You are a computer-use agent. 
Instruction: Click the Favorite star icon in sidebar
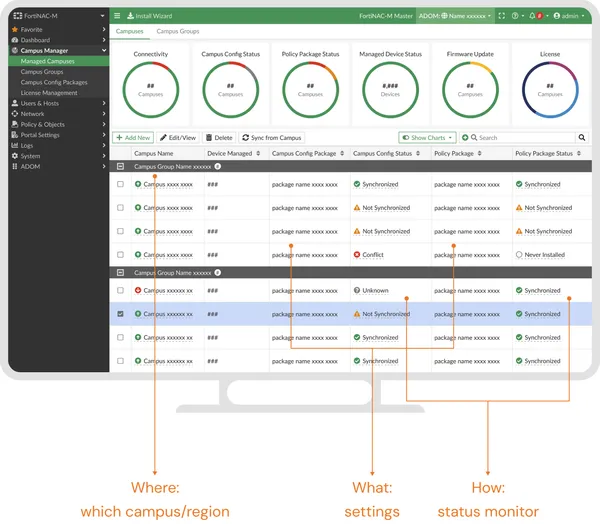coord(15,29)
